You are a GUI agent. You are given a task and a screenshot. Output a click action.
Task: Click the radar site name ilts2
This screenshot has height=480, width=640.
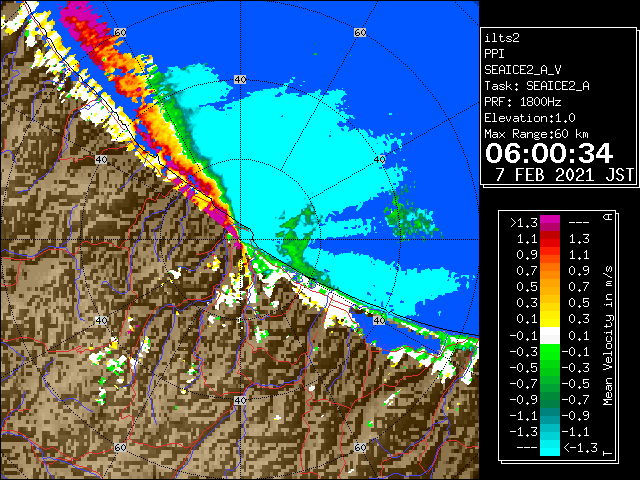502,38
